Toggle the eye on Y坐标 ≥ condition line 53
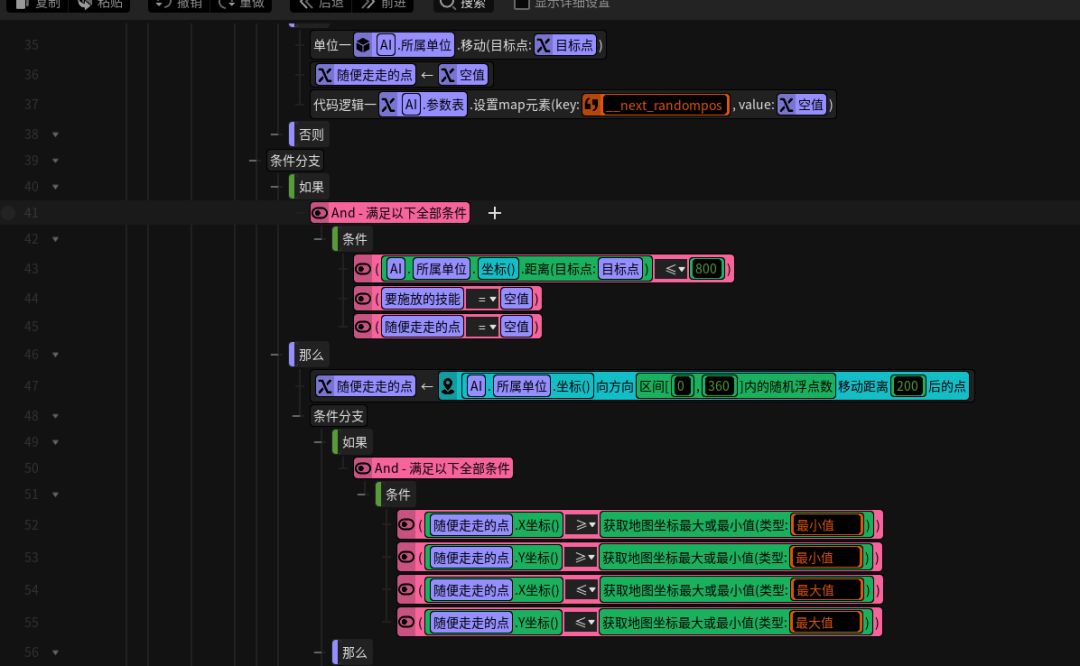 (x=406, y=556)
